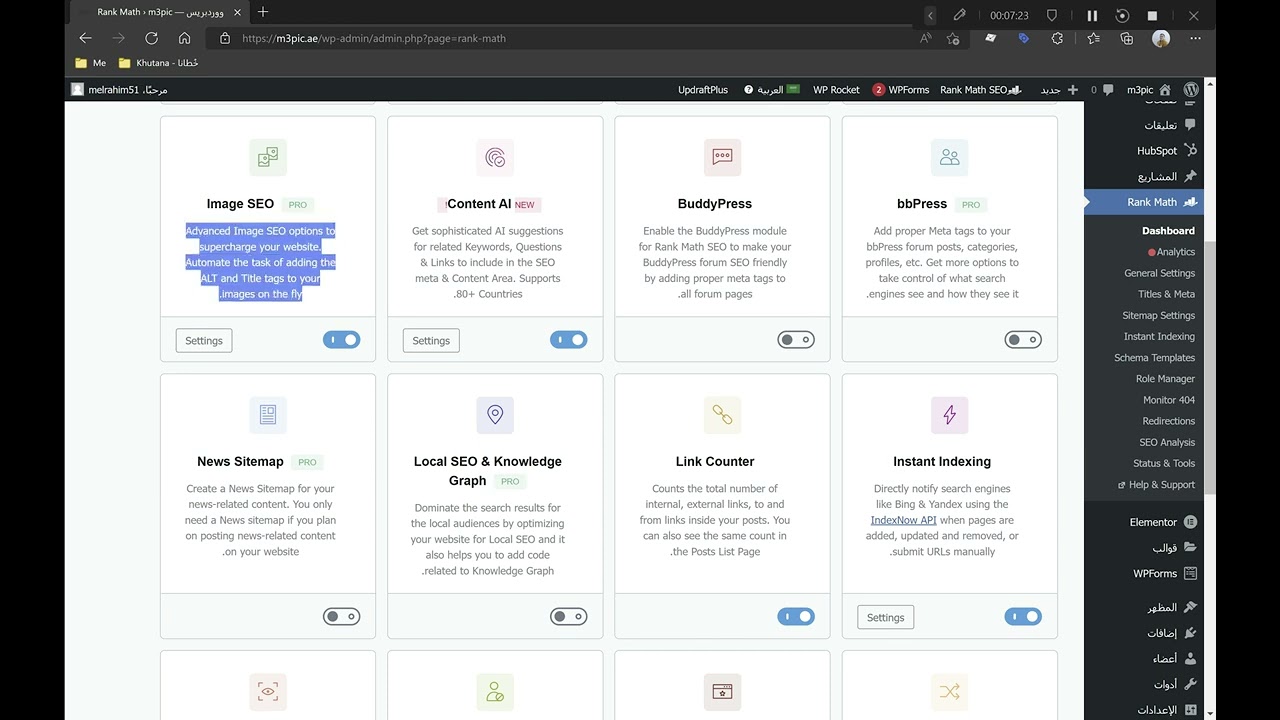Image resolution: width=1280 pixels, height=720 pixels.
Task: Enable the Local SEO & Knowledge Graph toggle
Action: click(568, 616)
